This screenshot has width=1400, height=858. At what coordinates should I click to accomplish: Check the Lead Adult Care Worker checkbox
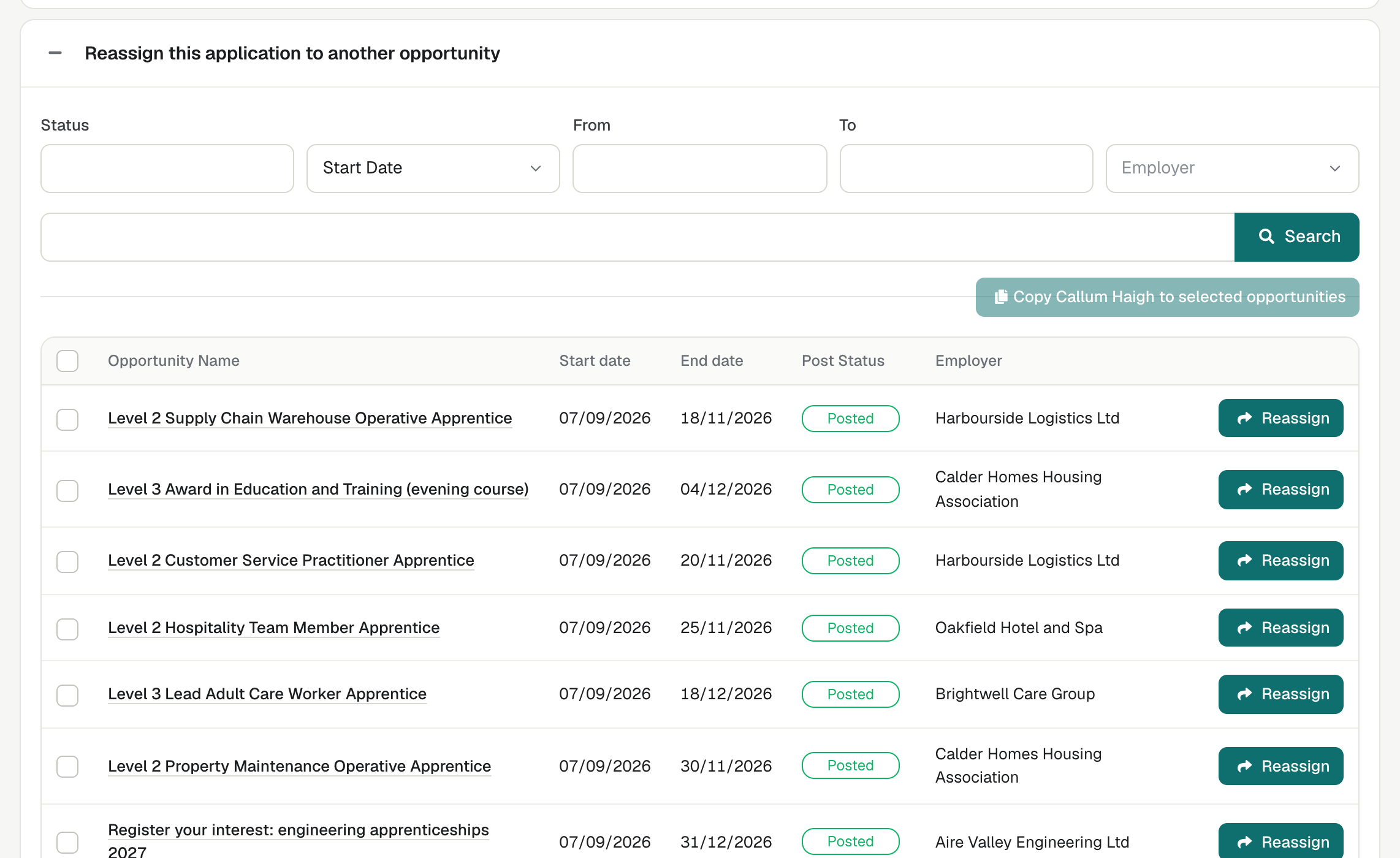click(67, 696)
